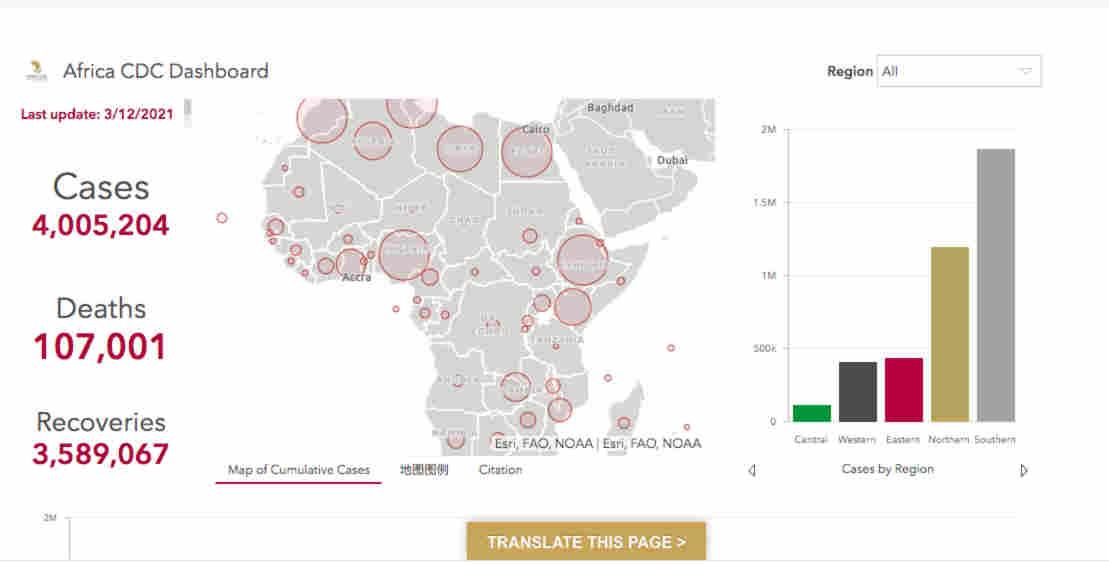The image size is (1109, 564).
Task: Click the Western axis label
Action: click(x=857, y=439)
